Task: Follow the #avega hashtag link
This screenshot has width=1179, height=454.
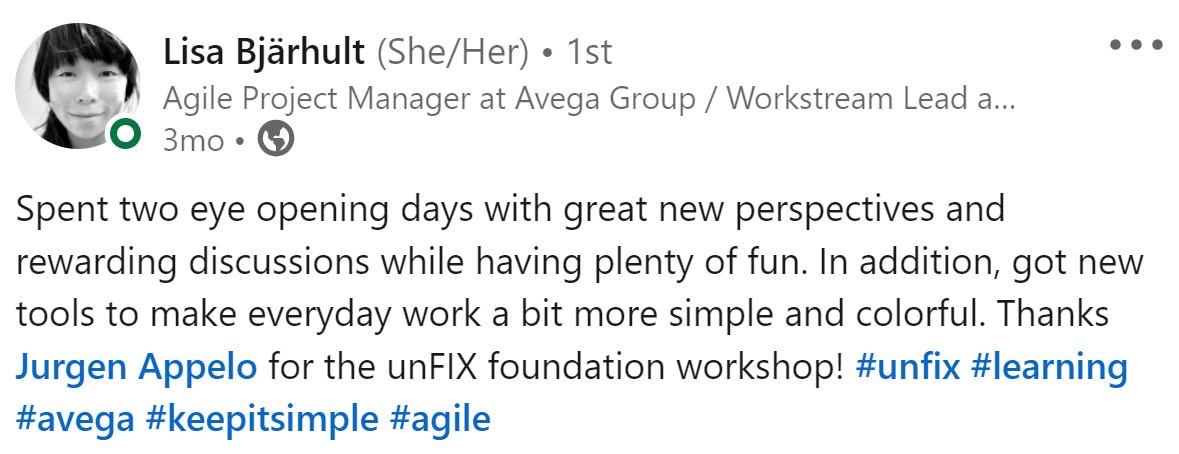Action: click(75, 420)
